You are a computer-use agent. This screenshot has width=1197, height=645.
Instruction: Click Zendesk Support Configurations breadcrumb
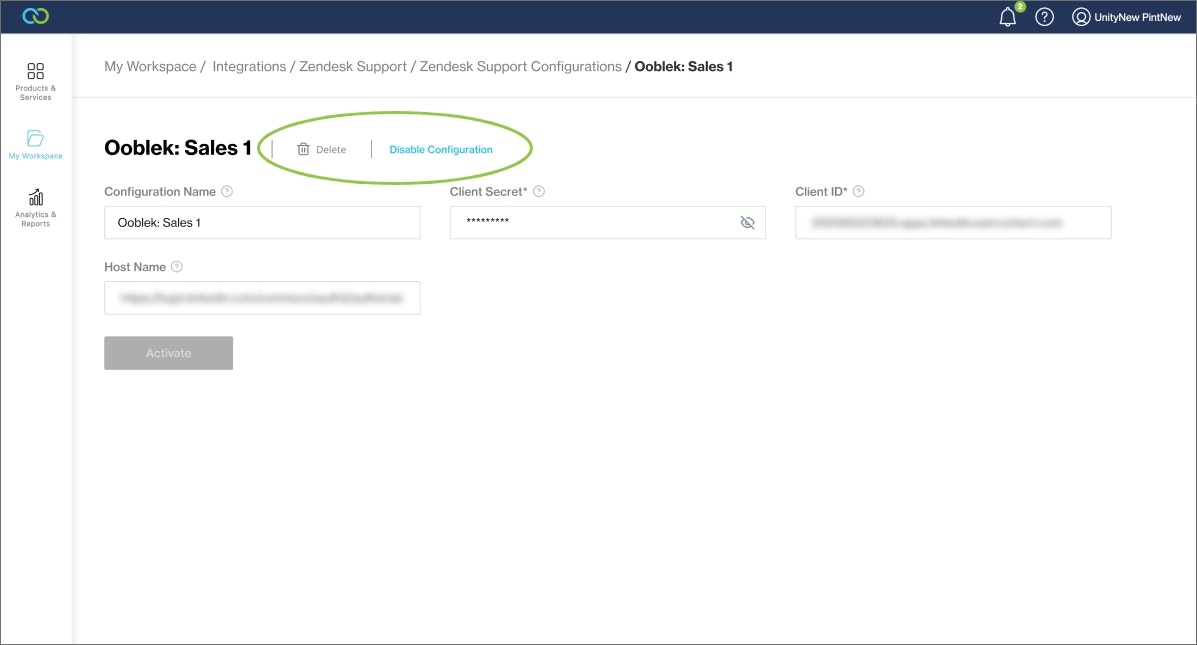(521, 66)
